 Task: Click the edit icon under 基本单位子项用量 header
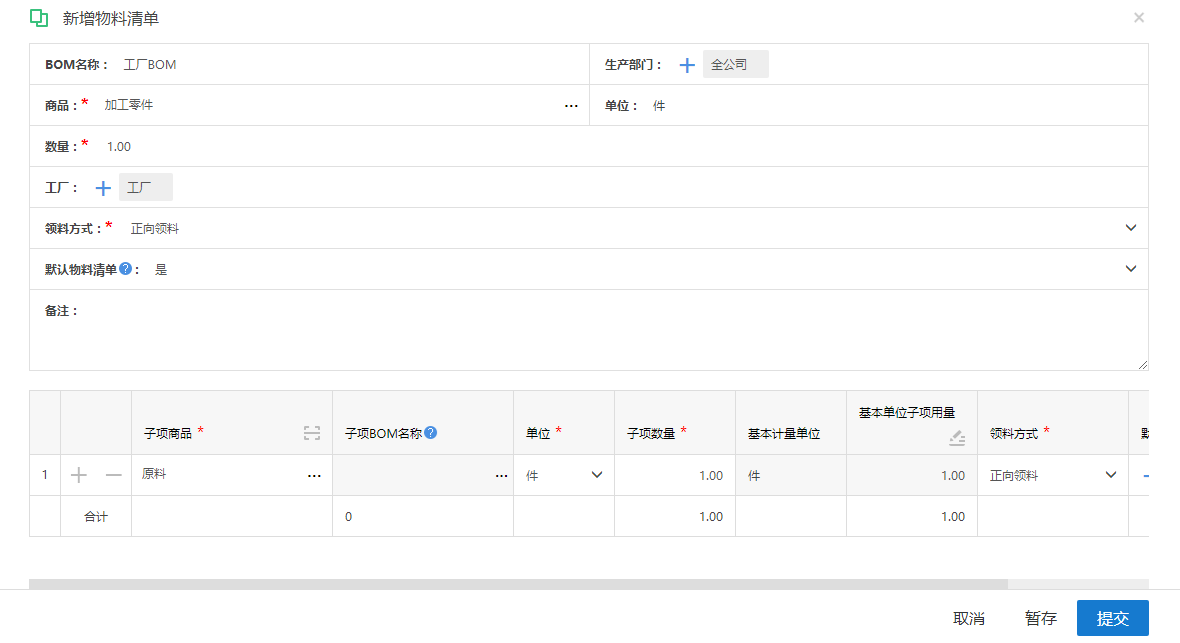pyautogui.click(x=956, y=437)
